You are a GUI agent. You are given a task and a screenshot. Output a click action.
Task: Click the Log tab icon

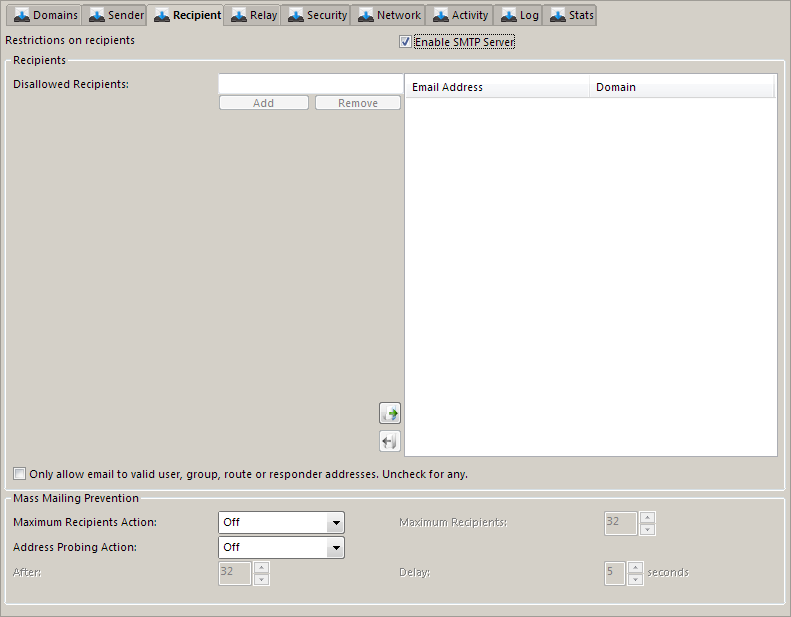pyautogui.click(x=509, y=15)
